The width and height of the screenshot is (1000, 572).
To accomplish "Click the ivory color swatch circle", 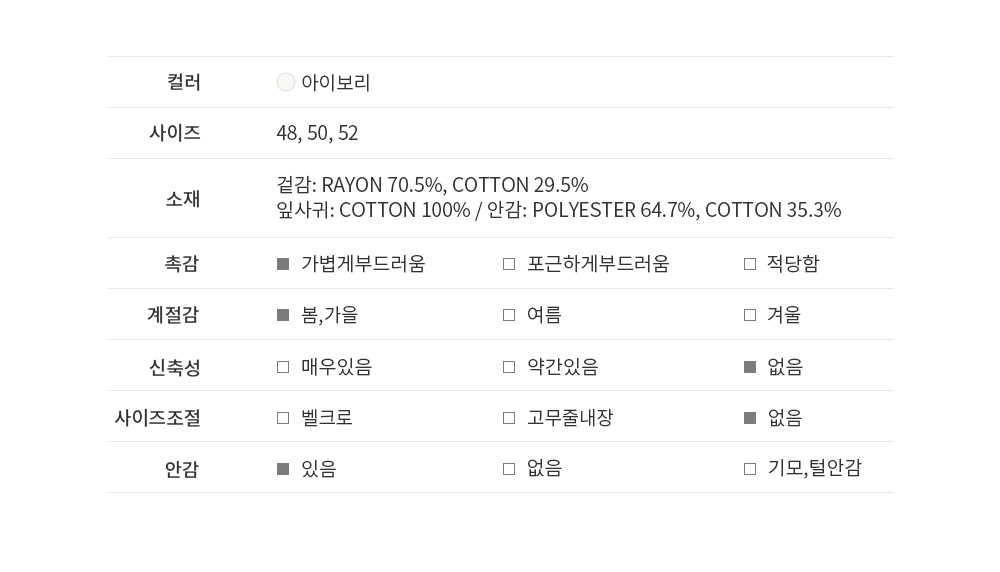I will pos(286,83).
